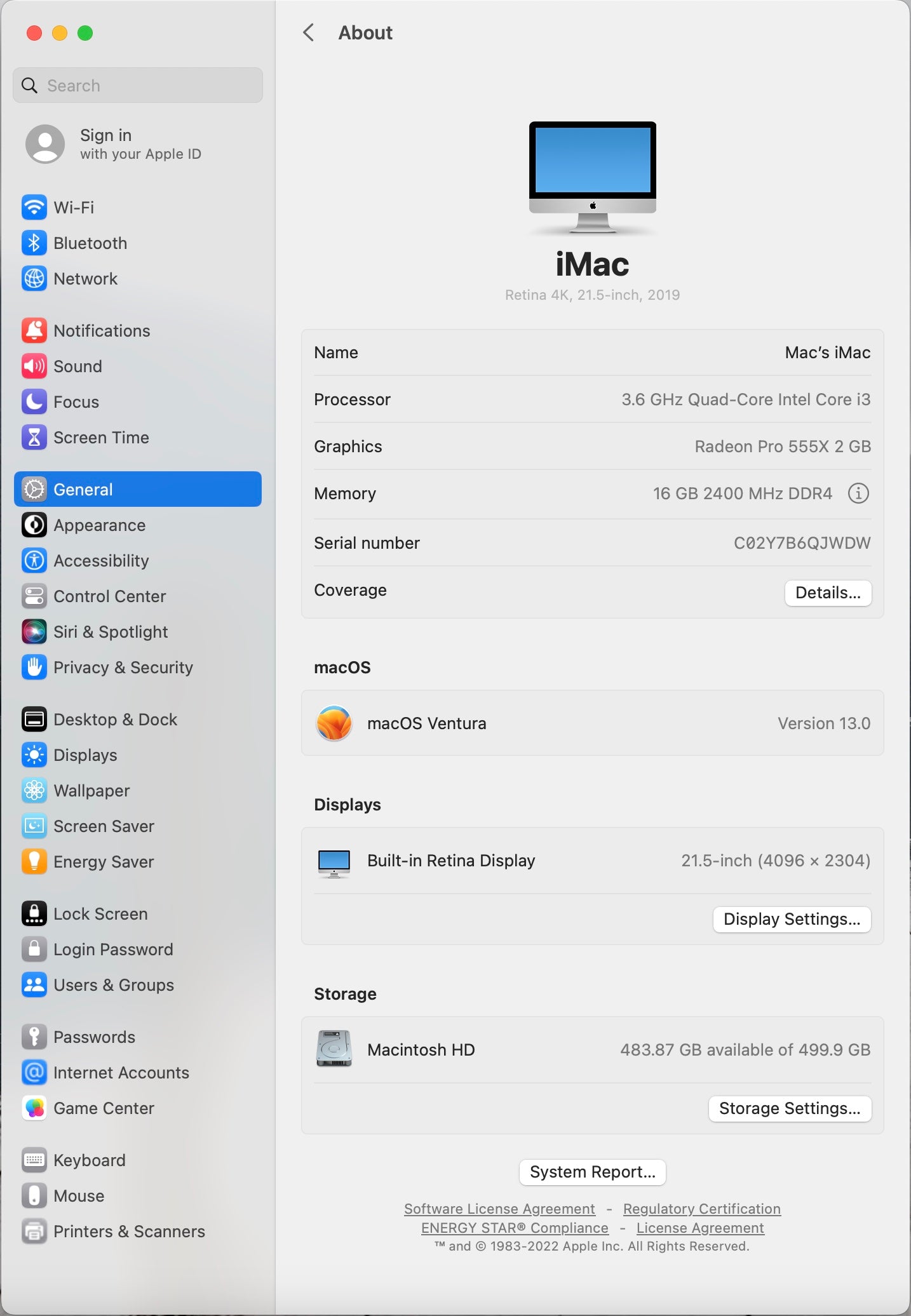Open Lock Screen icon
This screenshot has width=911, height=1316.
(x=34, y=913)
